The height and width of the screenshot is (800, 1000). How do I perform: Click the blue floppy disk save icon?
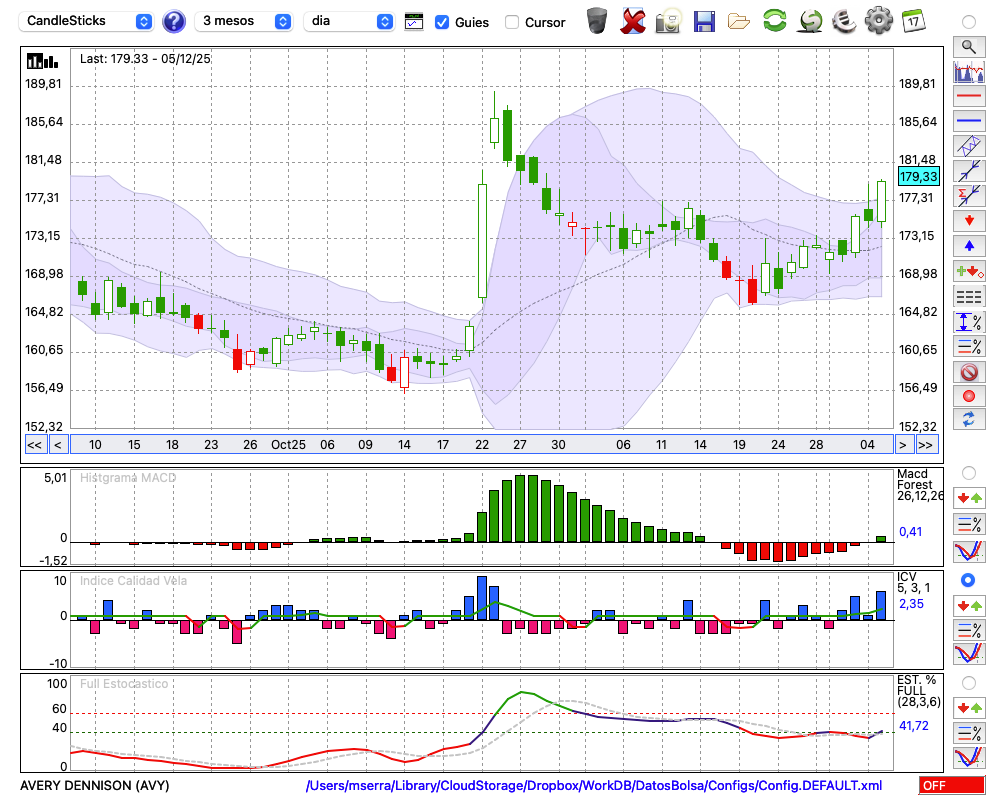(x=704, y=21)
